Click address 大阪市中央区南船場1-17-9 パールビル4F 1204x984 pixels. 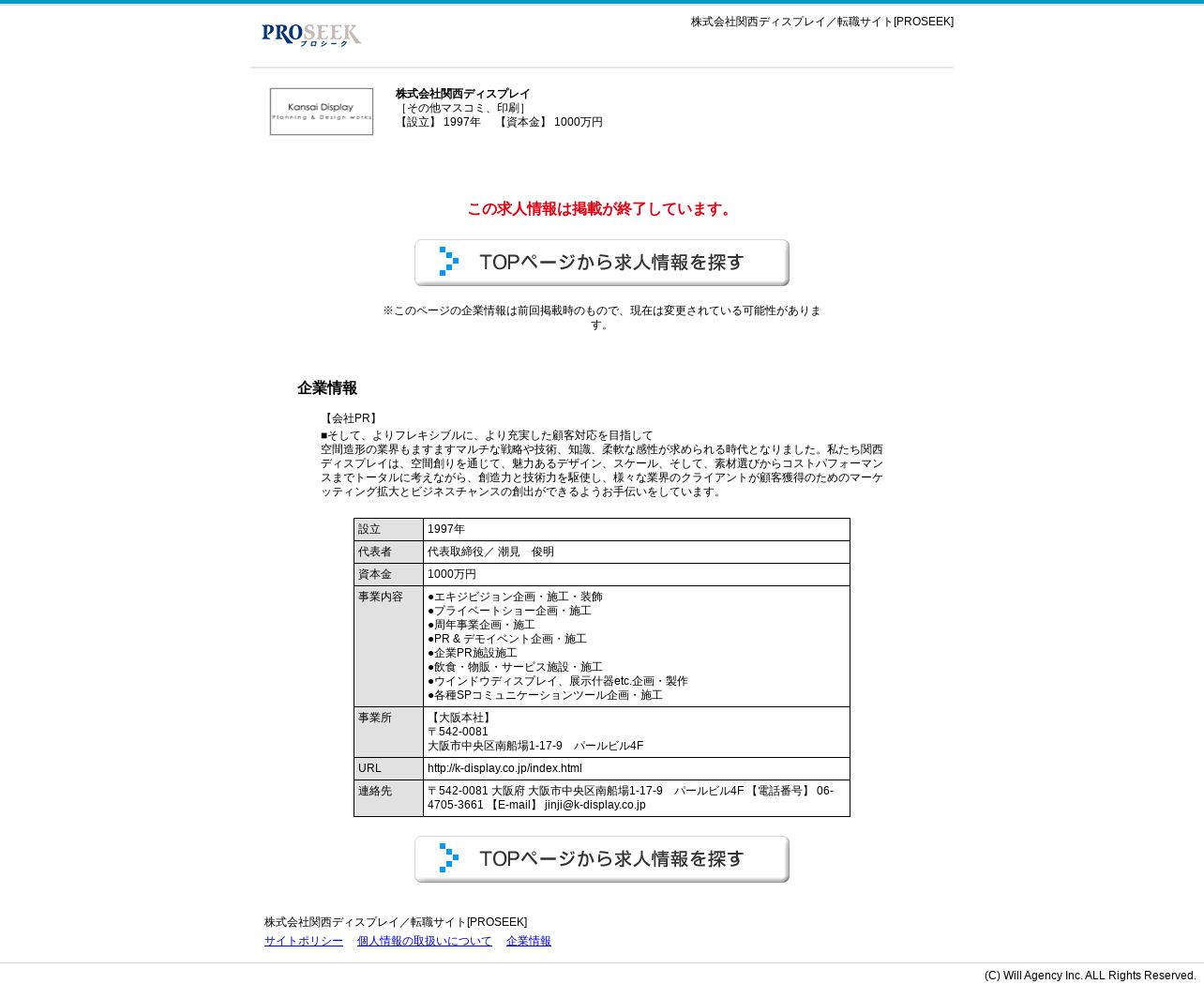pyautogui.click(x=535, y=746)
